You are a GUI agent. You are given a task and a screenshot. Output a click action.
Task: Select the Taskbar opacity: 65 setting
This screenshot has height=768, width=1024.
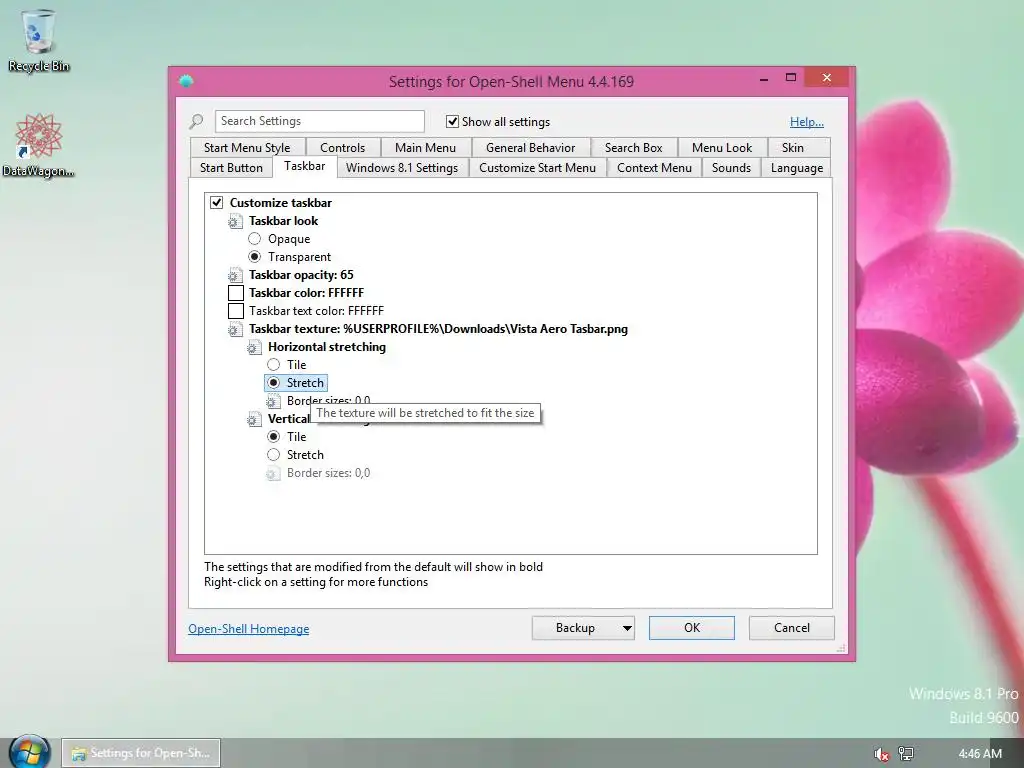click(301, 275)
